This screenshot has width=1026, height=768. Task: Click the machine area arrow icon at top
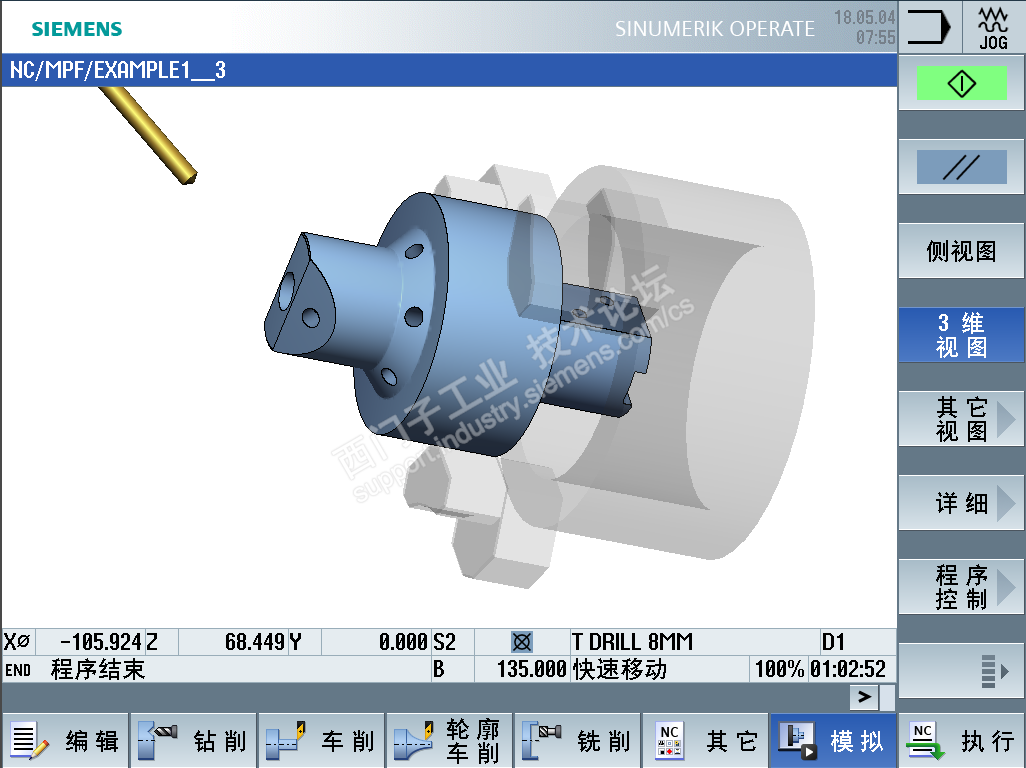pos(929,27)
